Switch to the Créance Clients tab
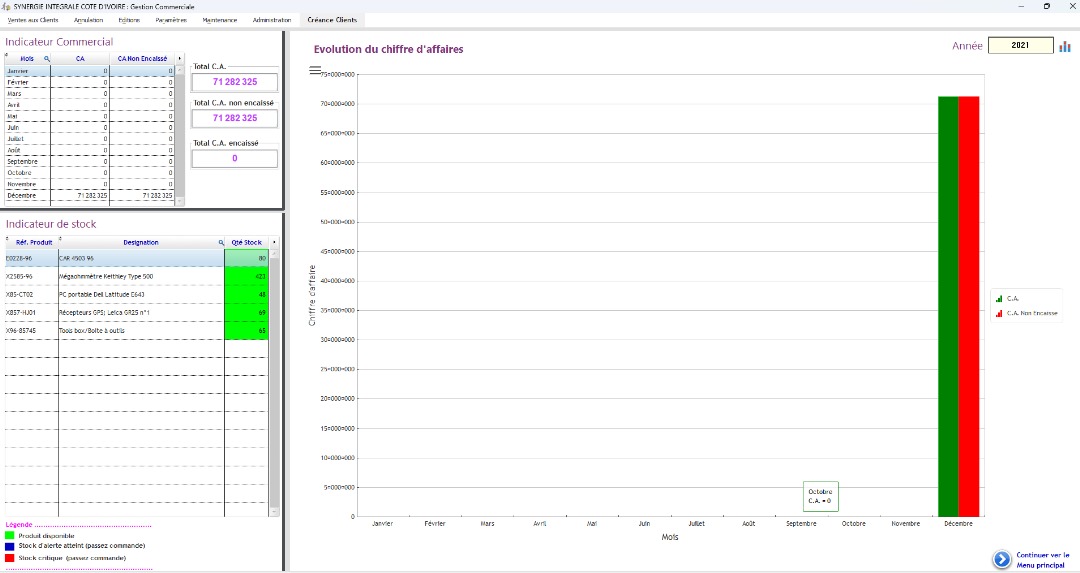Viewport: 1080px width, 573px height. pyautogui.click(x=332, y=20)
